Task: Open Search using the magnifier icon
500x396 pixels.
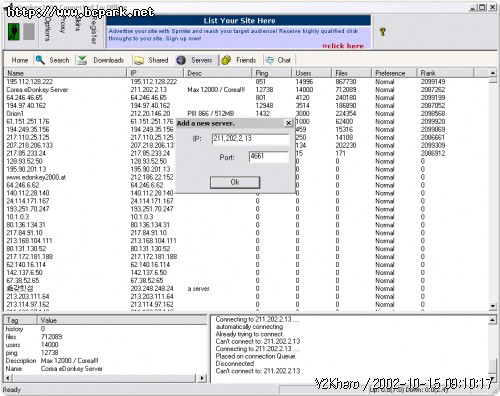Action: pyautogui.click(x=40, y=60)
